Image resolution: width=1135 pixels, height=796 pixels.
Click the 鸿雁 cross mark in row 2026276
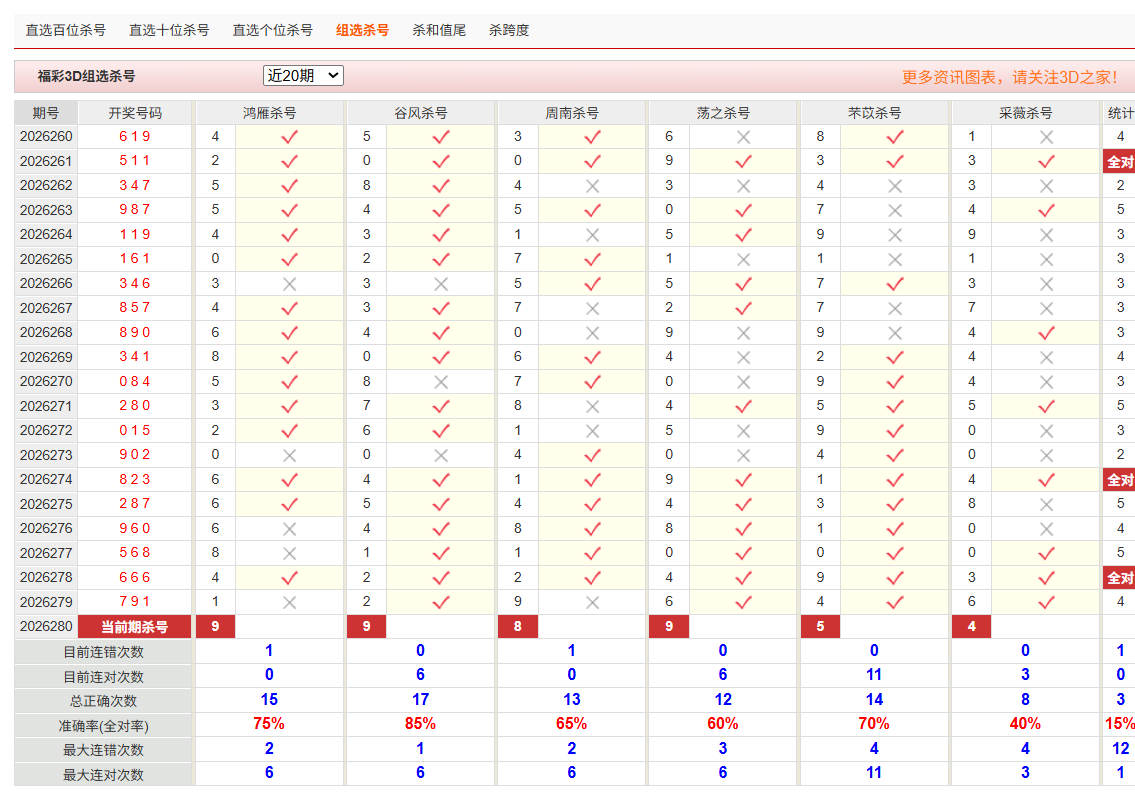(x=290, y=529)
